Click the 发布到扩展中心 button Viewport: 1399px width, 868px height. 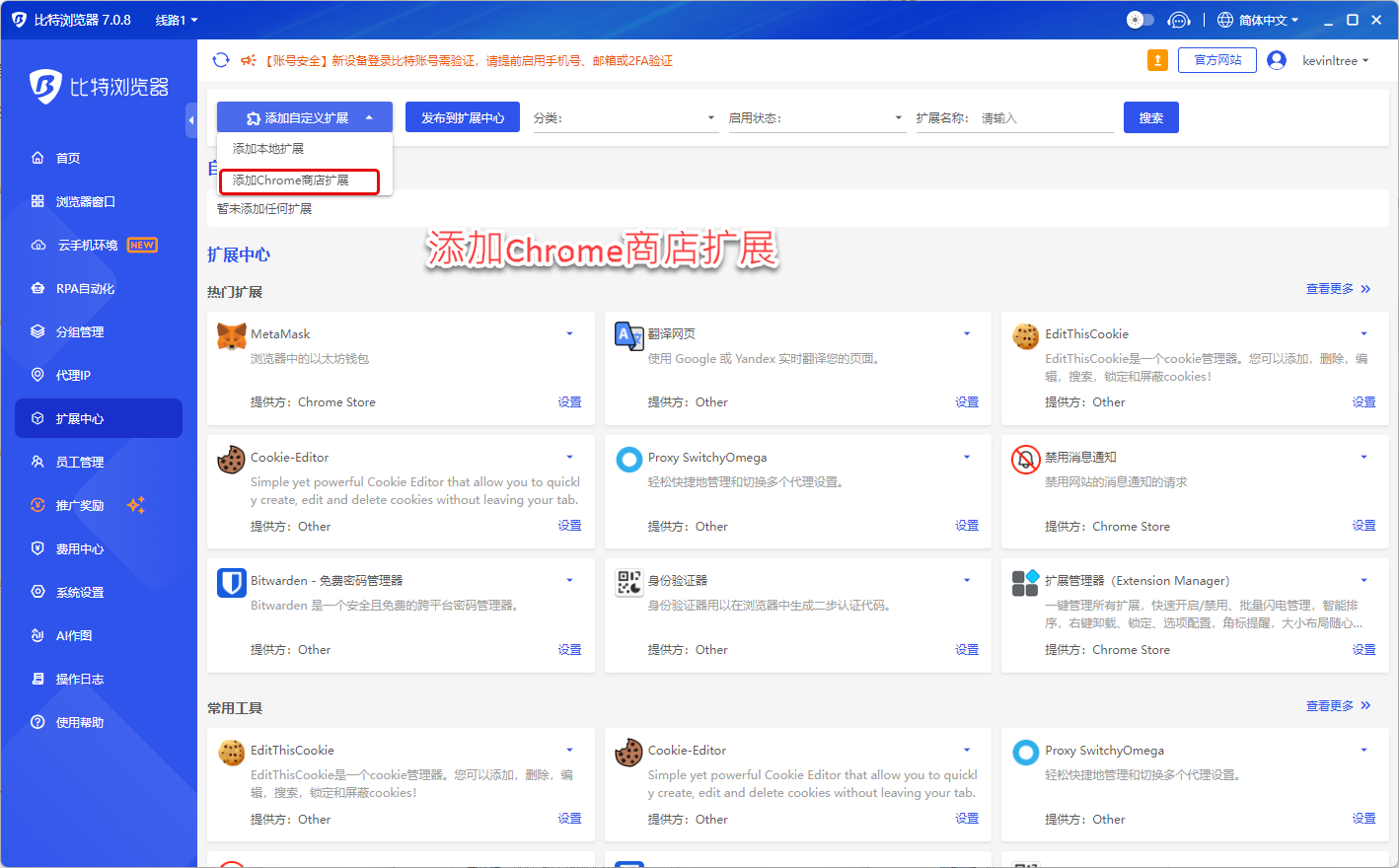point(463,117)
